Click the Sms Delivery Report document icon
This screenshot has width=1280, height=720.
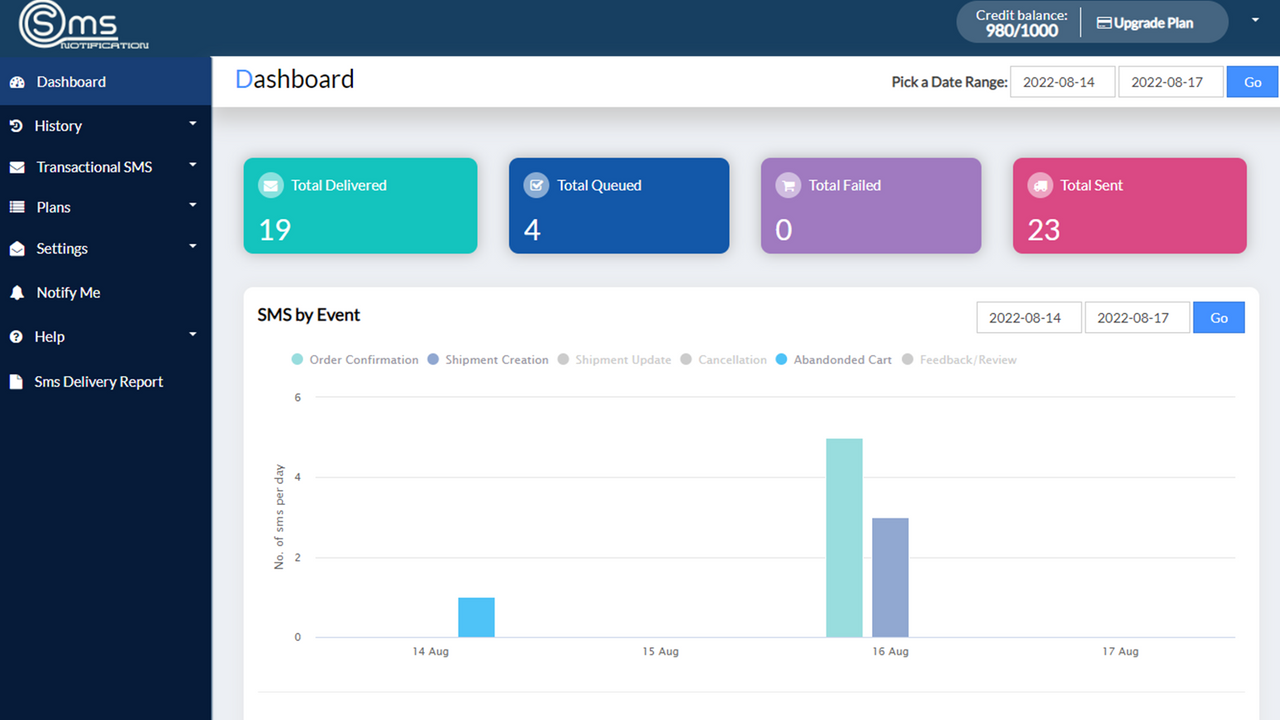click(16, 382)
